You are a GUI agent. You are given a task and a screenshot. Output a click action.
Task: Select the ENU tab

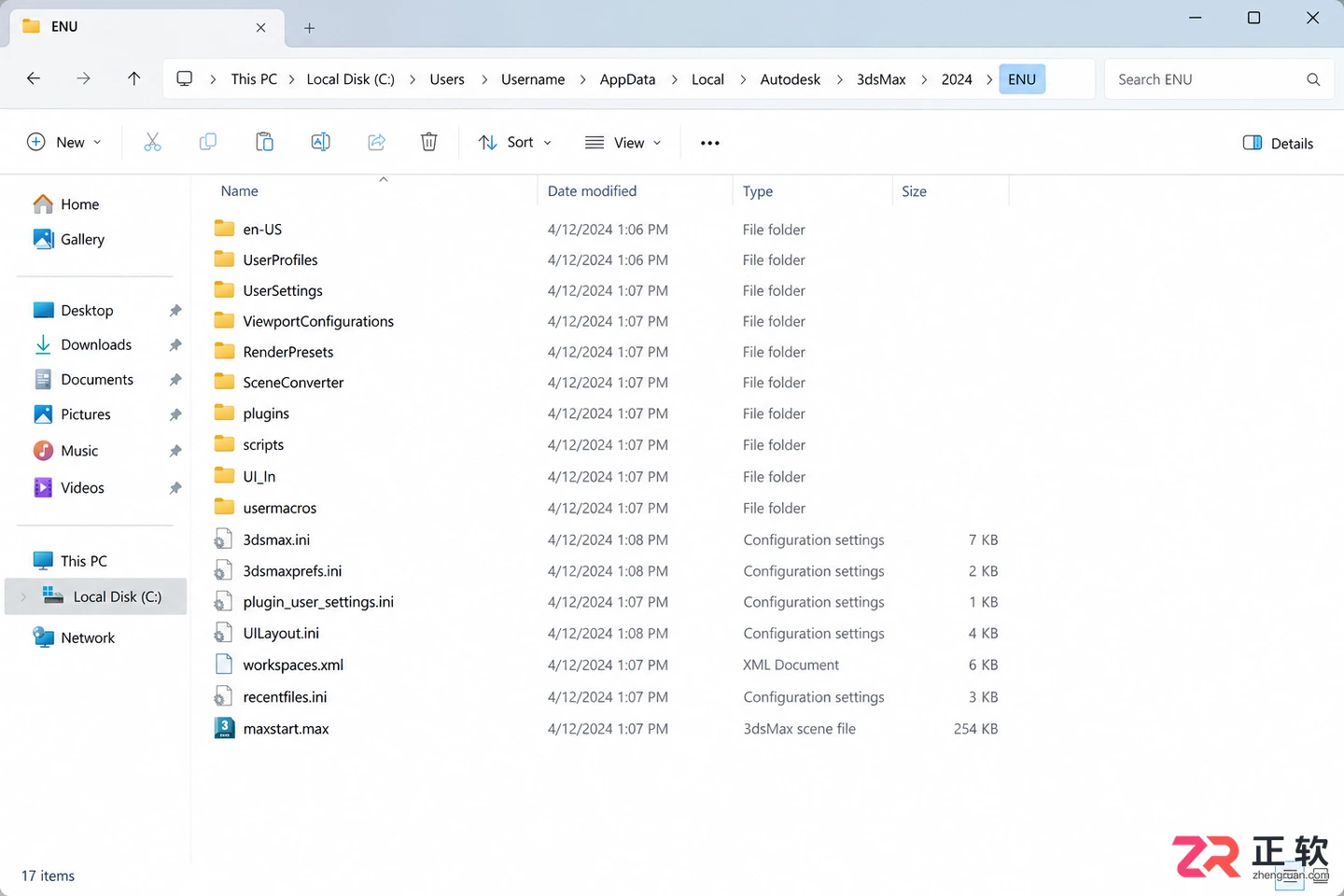(147, 27)
